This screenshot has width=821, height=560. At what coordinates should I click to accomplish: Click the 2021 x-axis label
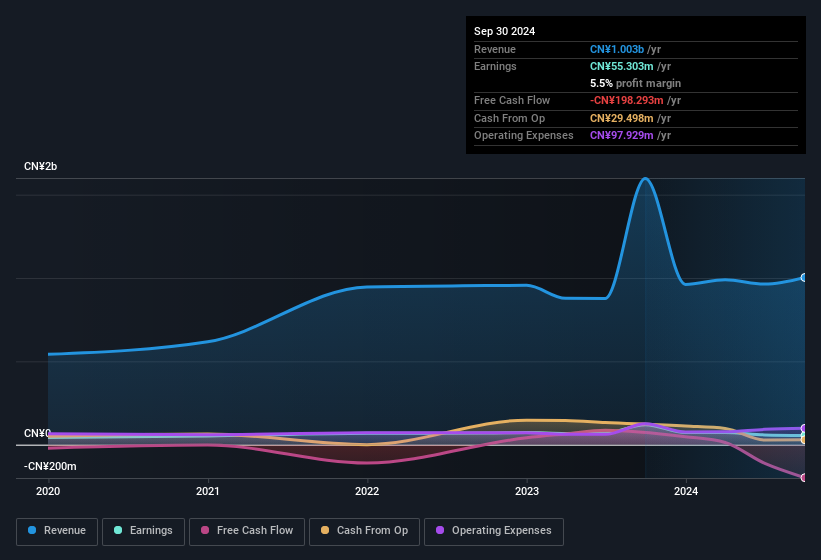pyautogui.click(x=208, y=491)
